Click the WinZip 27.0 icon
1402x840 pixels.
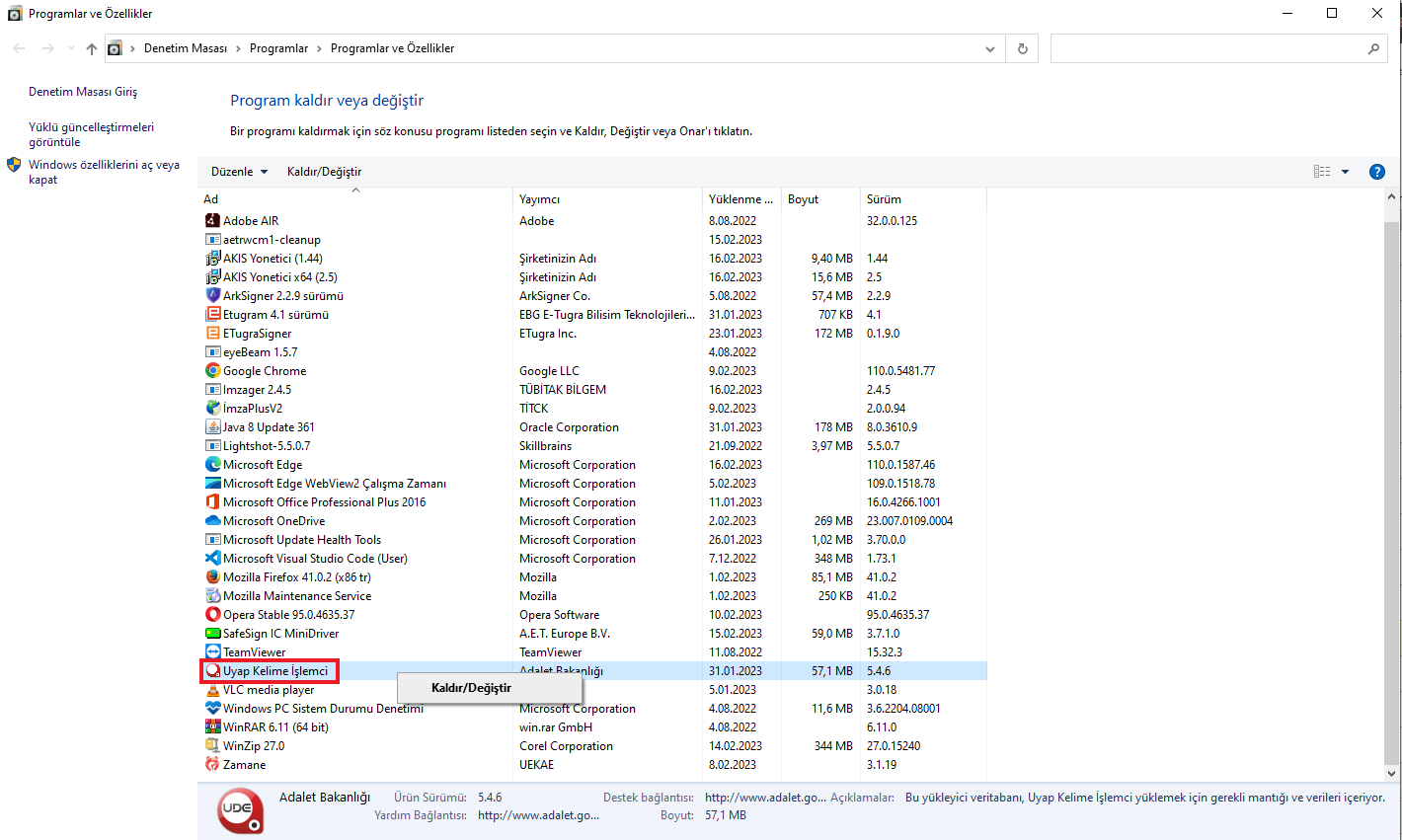tap(212, 746)
